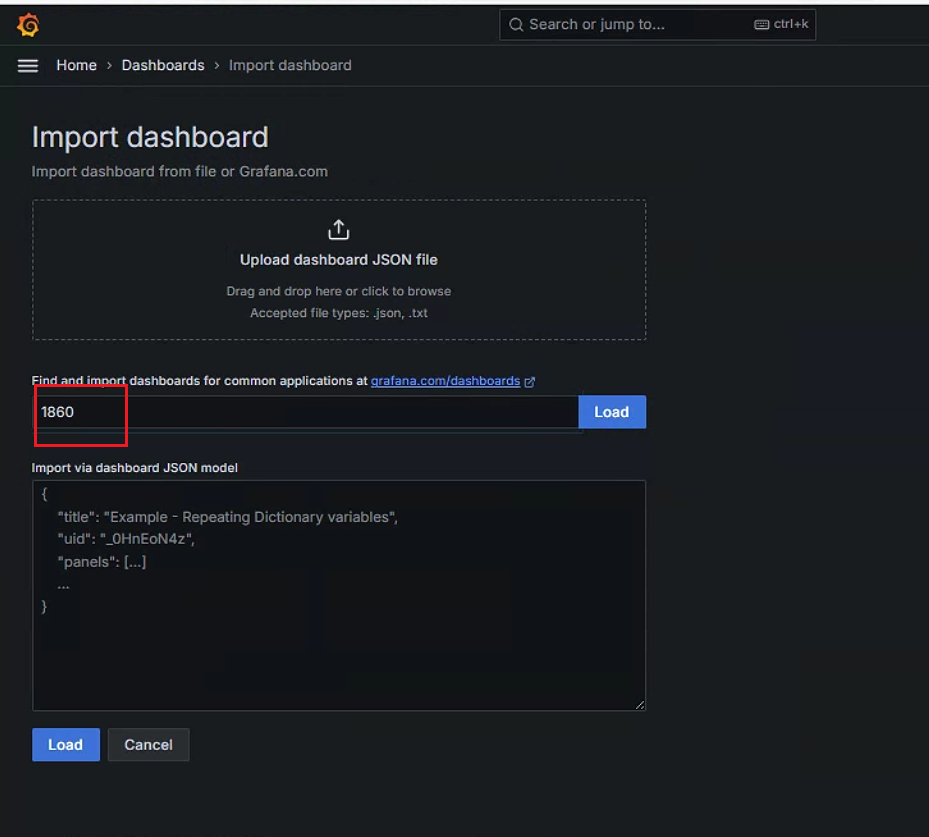Click the Grafana logo icon
This screenshot has height=837, width=929.
point(28,25)
